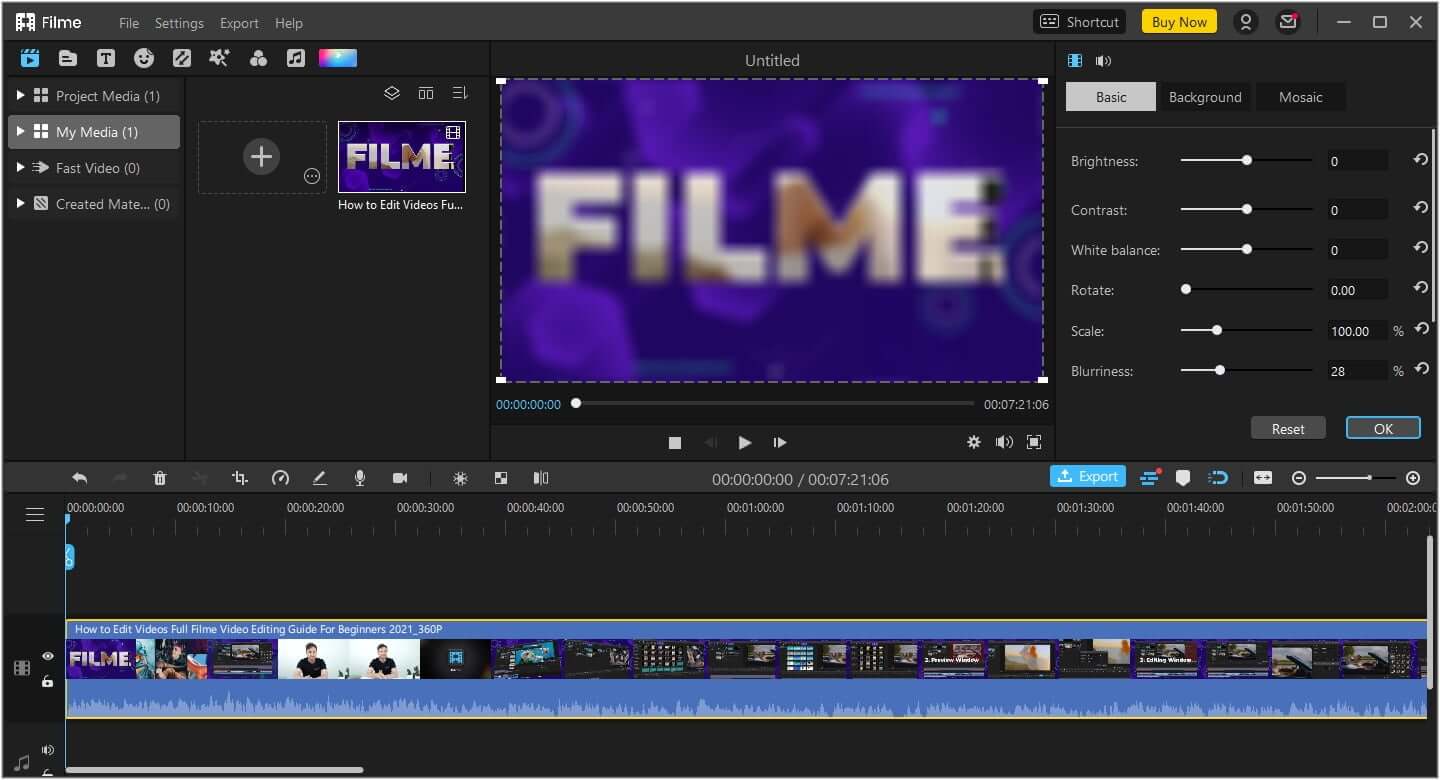
Task: Adjust the timeline zoom slider
Action: (x=1357, y=478)
